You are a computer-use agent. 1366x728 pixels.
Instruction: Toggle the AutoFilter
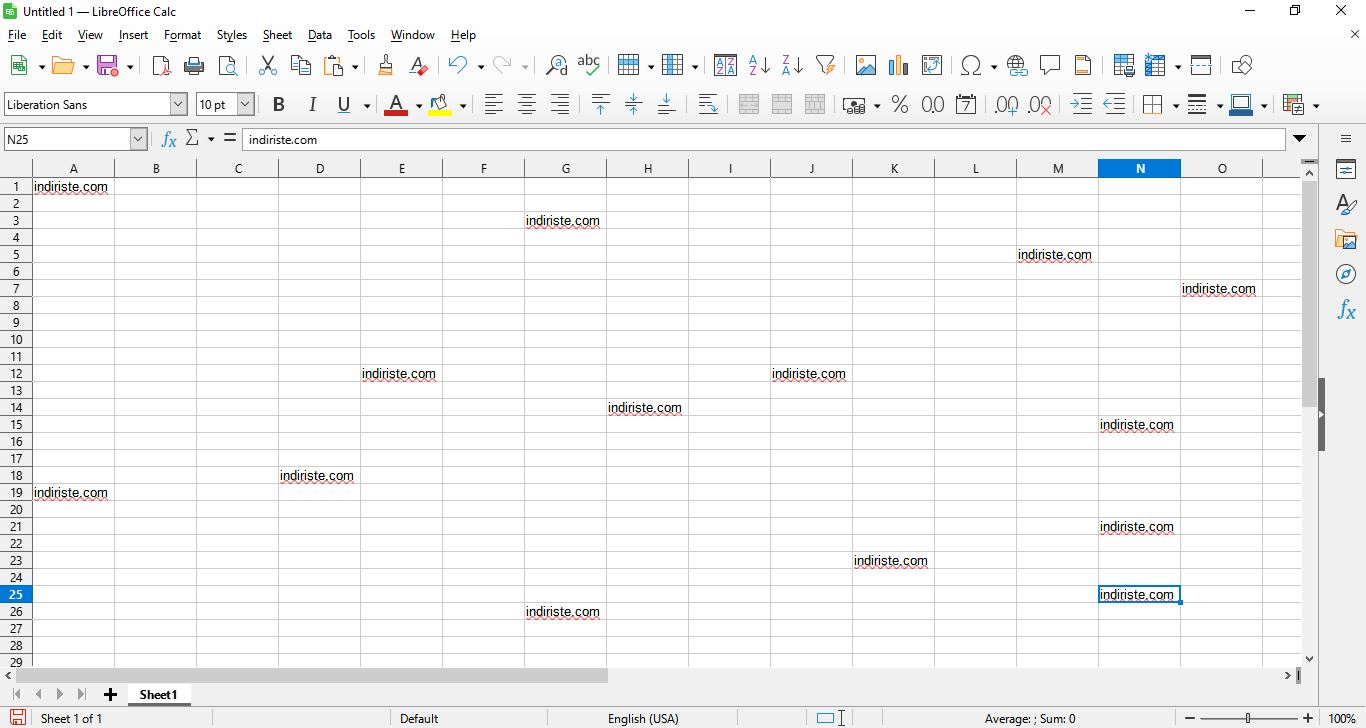(x=825, y=66)
